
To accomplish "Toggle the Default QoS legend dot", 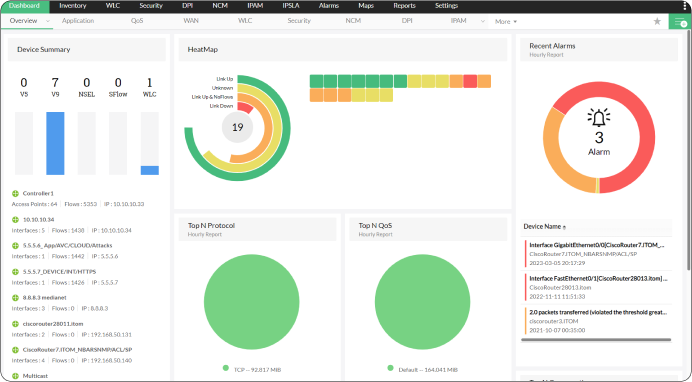I will tap(390, 368).
